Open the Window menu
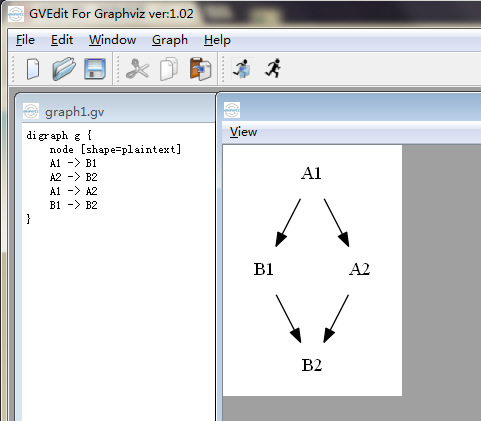Viewport: 481px width, 421px height. pyautogui.click(x=112, y=40)
